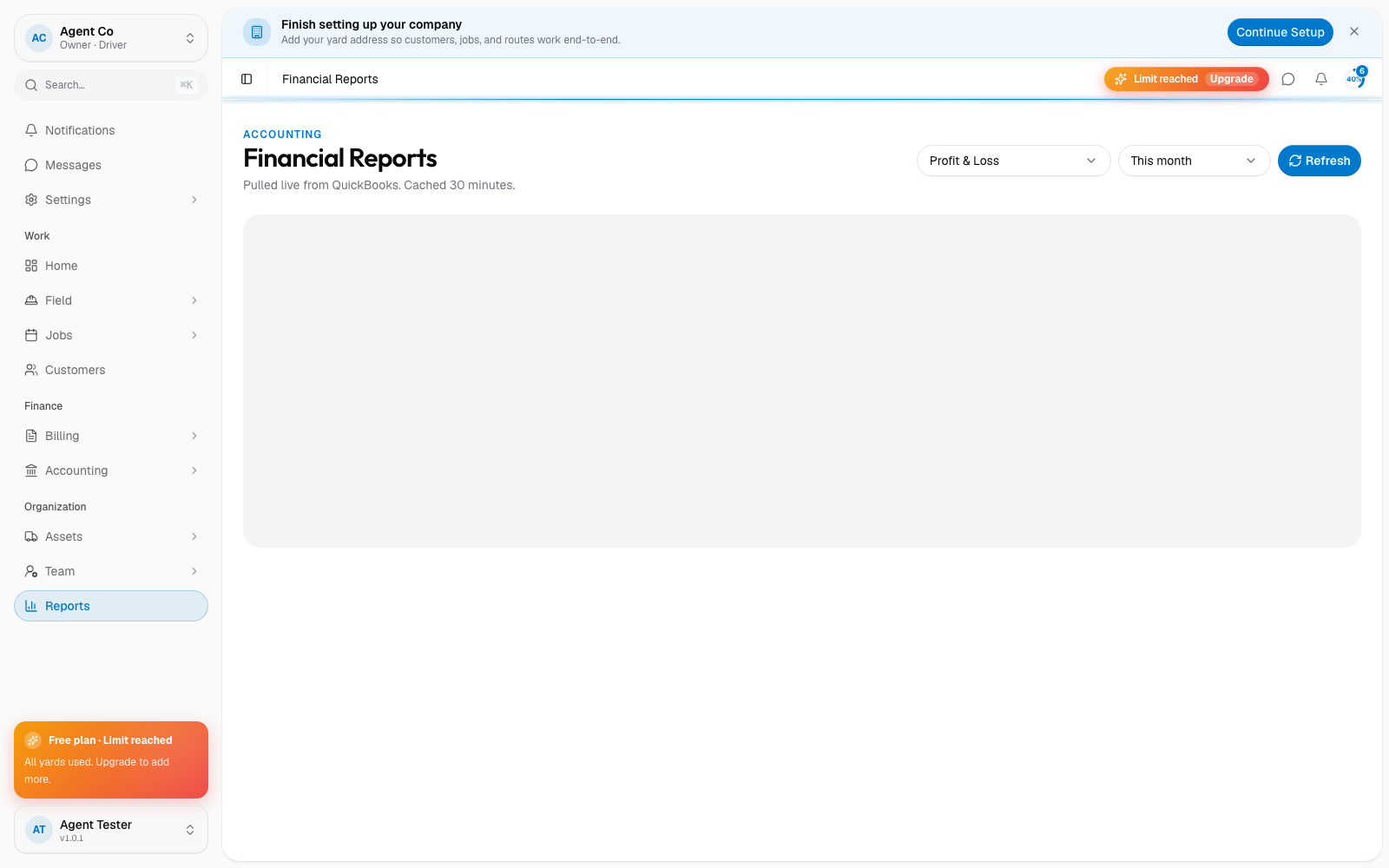Expand the Accounting sidebar section
Screen dimensions: 1389x868
coord(111,470)
